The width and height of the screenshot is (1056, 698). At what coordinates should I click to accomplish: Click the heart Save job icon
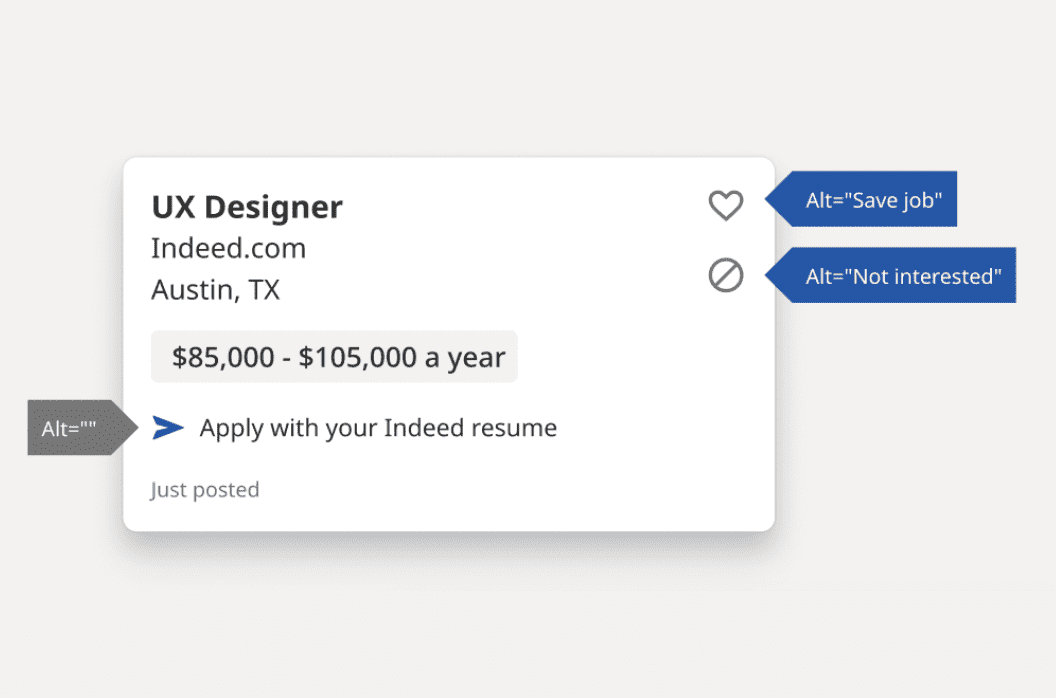click(x=726, y=205)
